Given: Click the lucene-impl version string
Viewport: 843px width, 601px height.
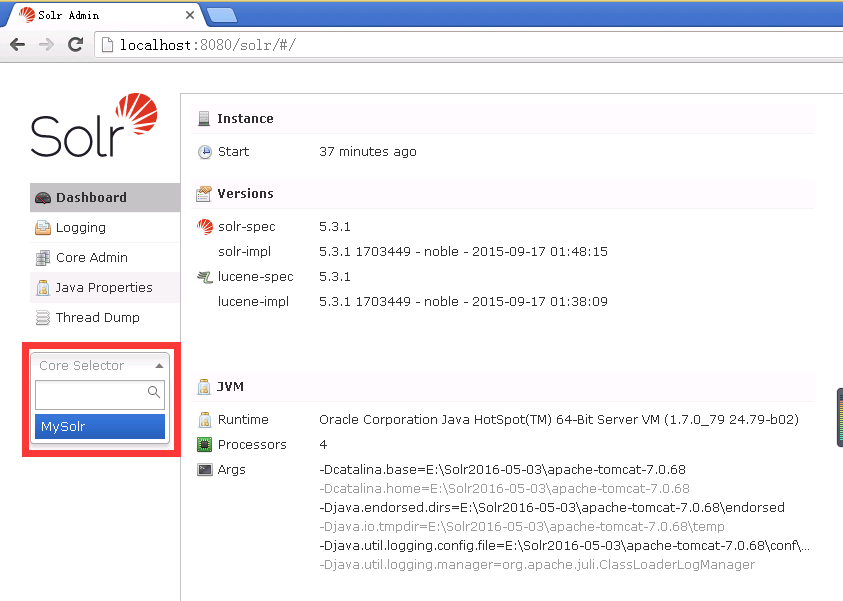Looking at the screenshot, I should pos(463,302).
